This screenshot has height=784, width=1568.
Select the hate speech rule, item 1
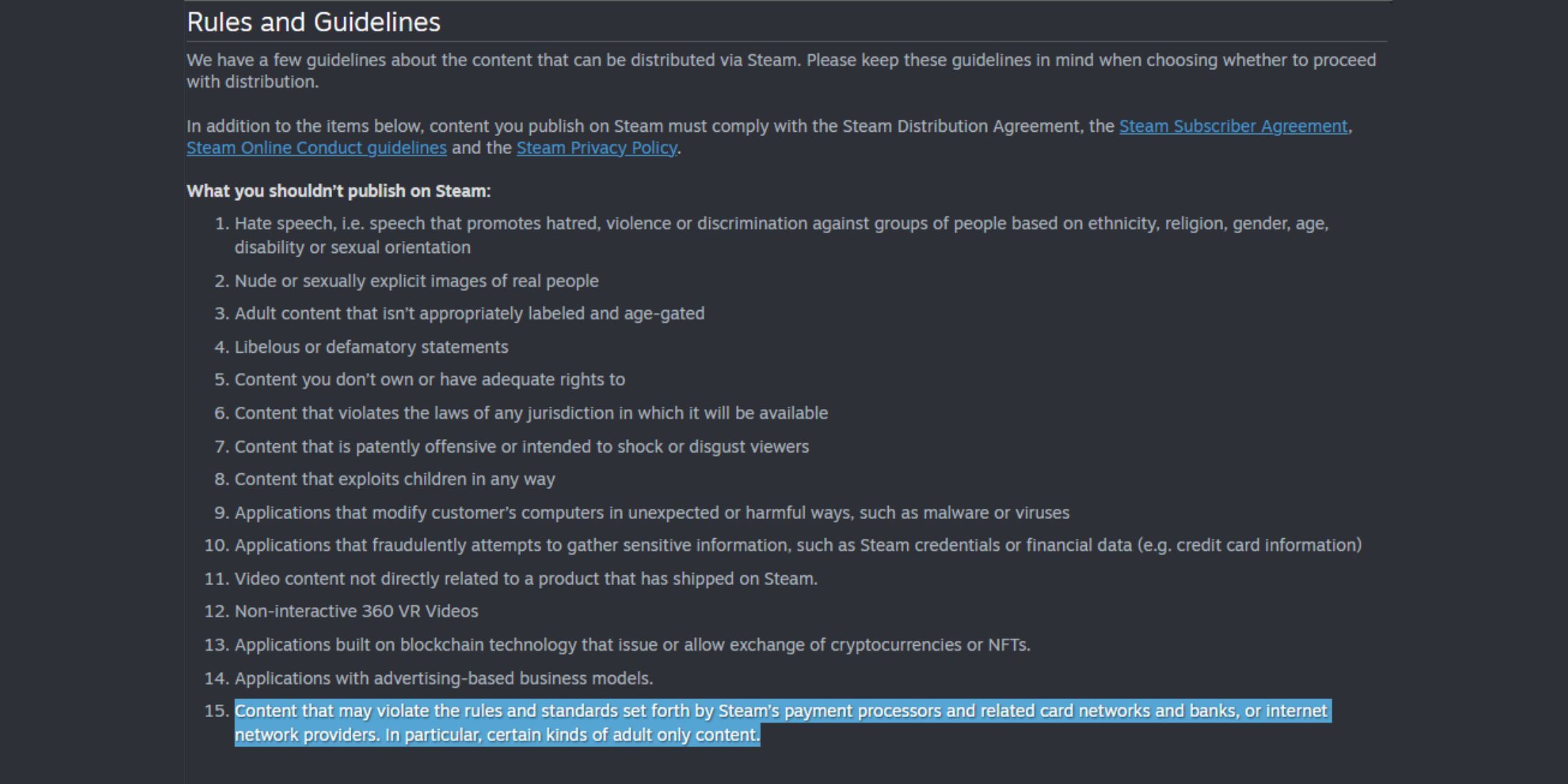781,235
